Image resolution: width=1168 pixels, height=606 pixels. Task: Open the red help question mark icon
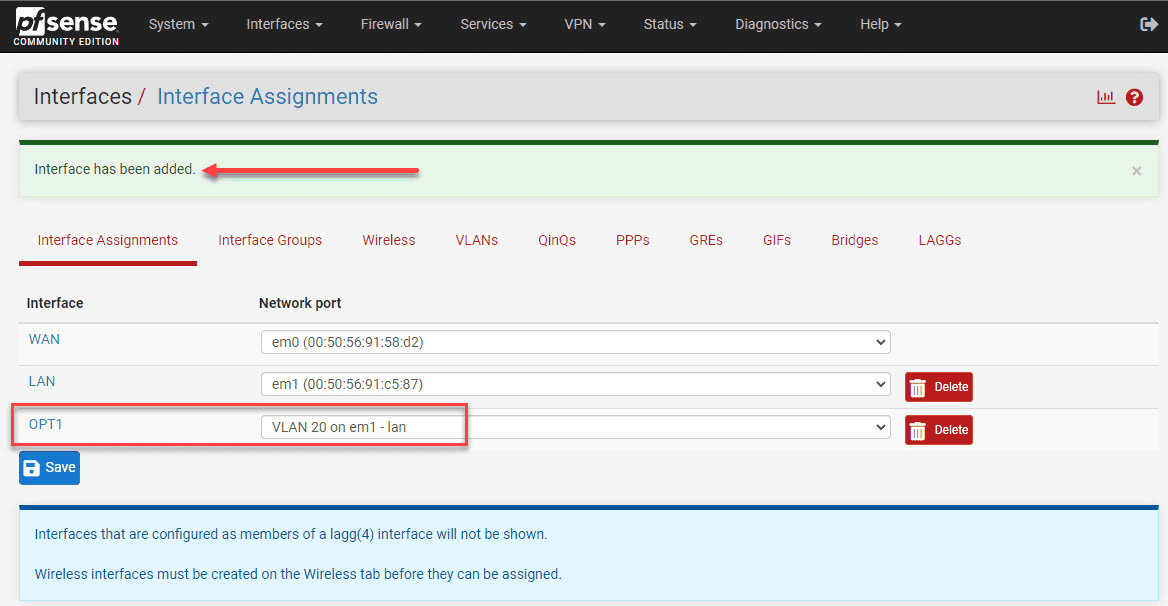click(1134, 97)
